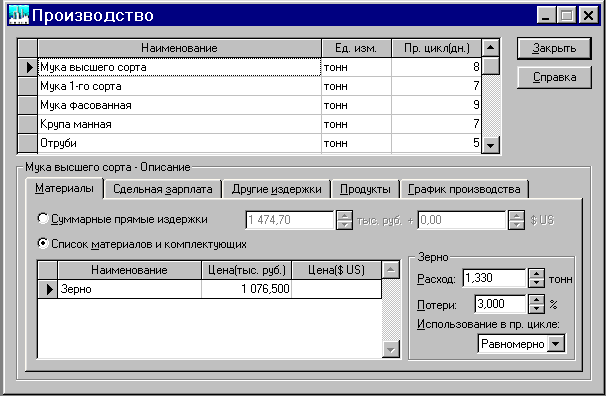Viewport: 606px width, 396px height.
Task: Click the Пр. цикл(дн.) column header
Action: (436, 48)
